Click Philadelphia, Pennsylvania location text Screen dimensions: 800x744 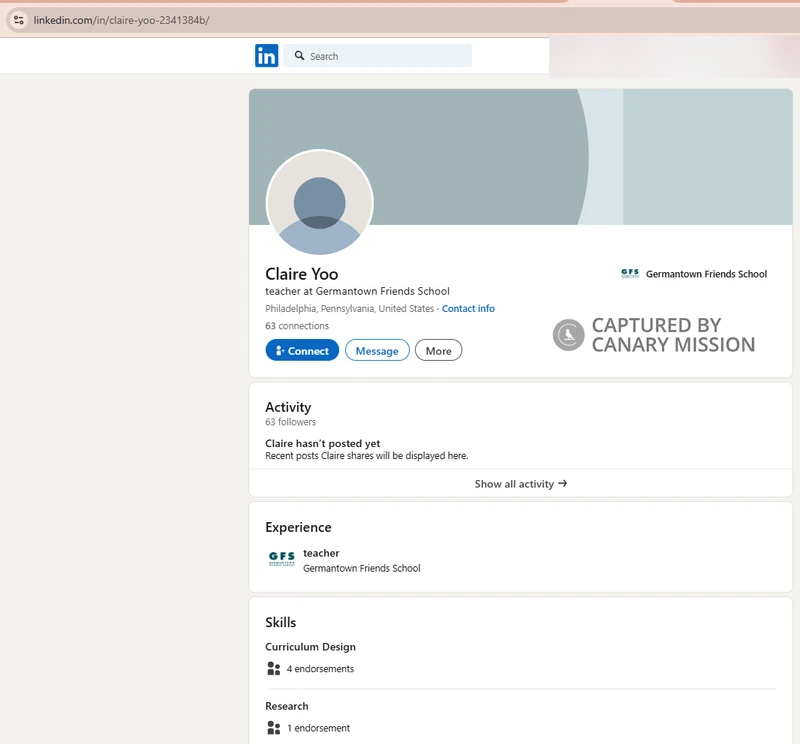tap(349, 308)
